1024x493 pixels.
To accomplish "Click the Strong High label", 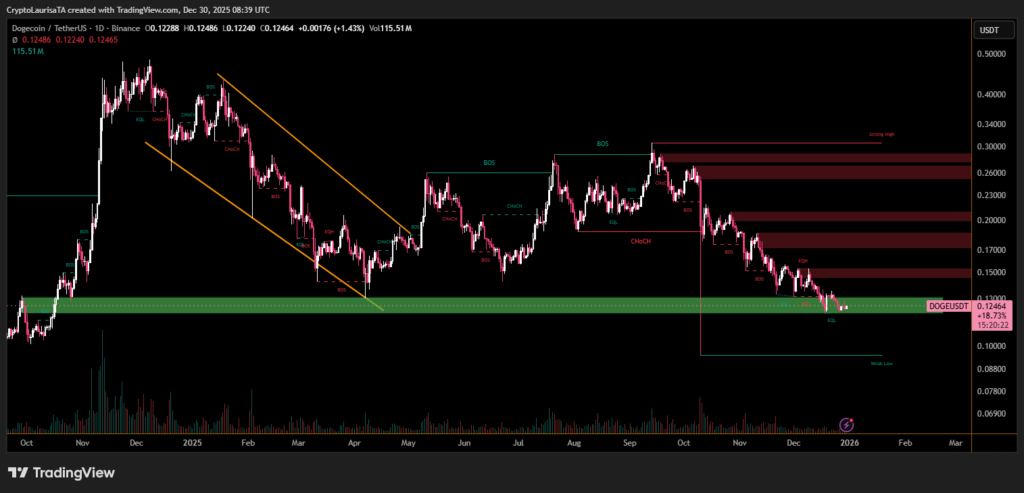I will pyautogui.click(x=881, y=133).
